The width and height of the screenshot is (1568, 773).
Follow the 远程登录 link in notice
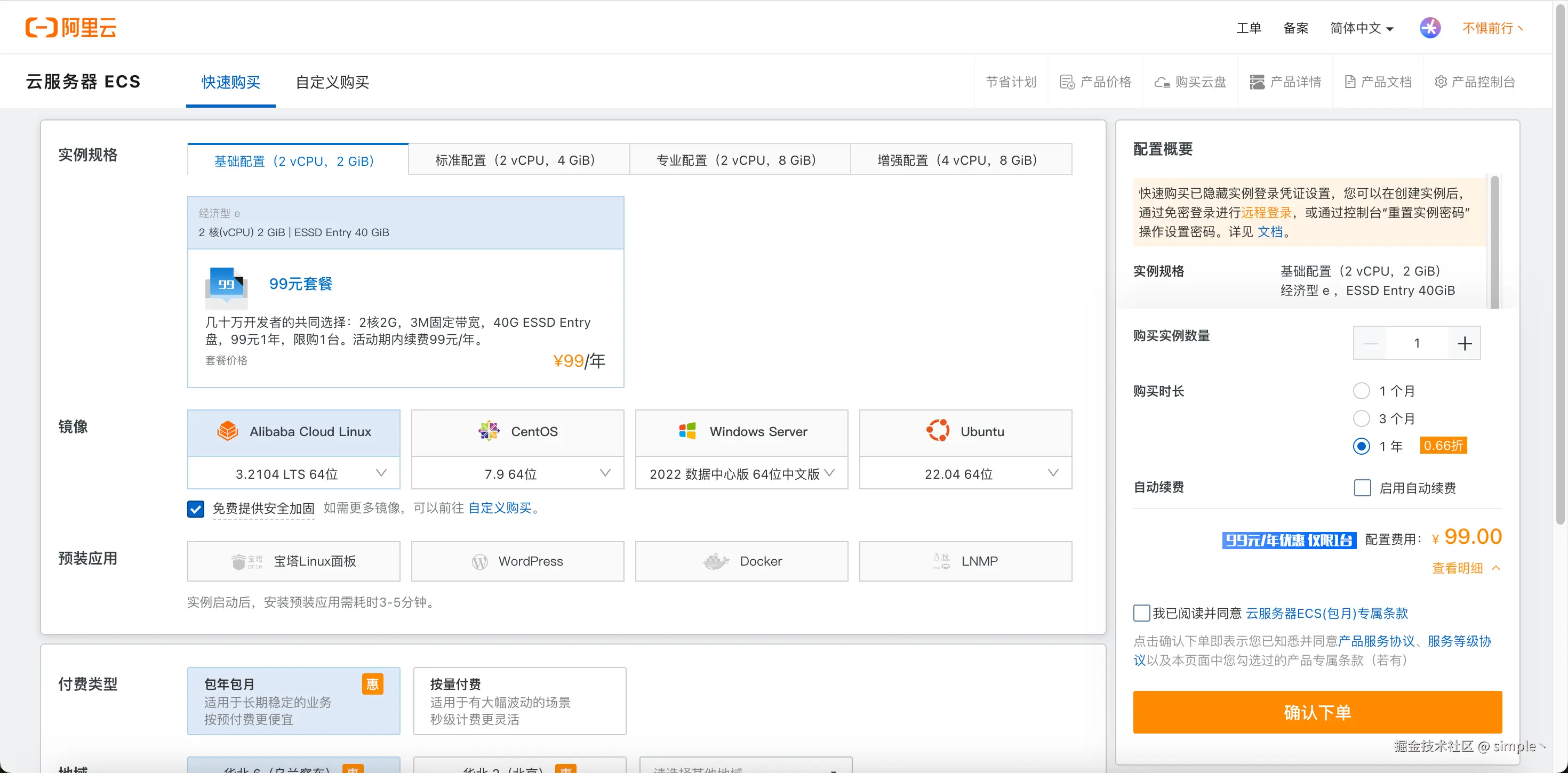[x=1266, y=212]
